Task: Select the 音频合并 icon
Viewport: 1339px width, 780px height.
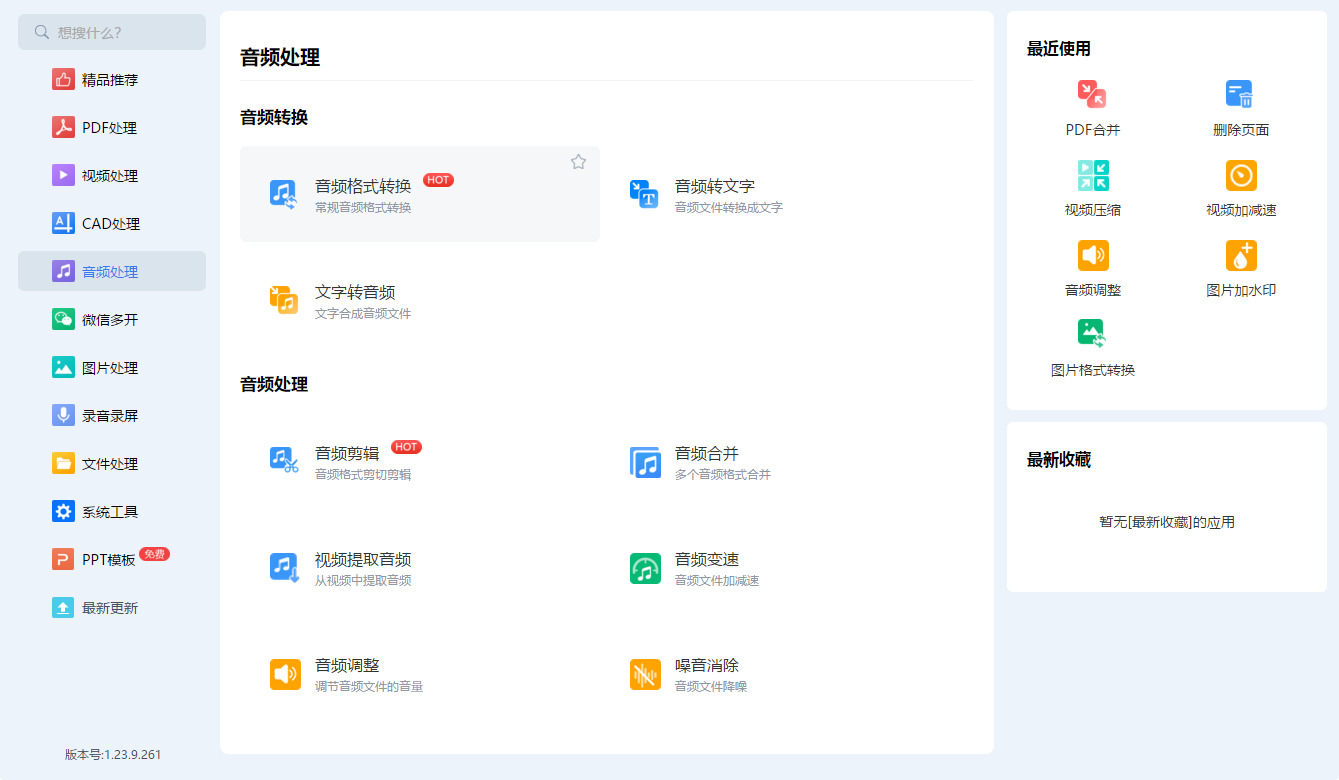Action: click(645, 461)
